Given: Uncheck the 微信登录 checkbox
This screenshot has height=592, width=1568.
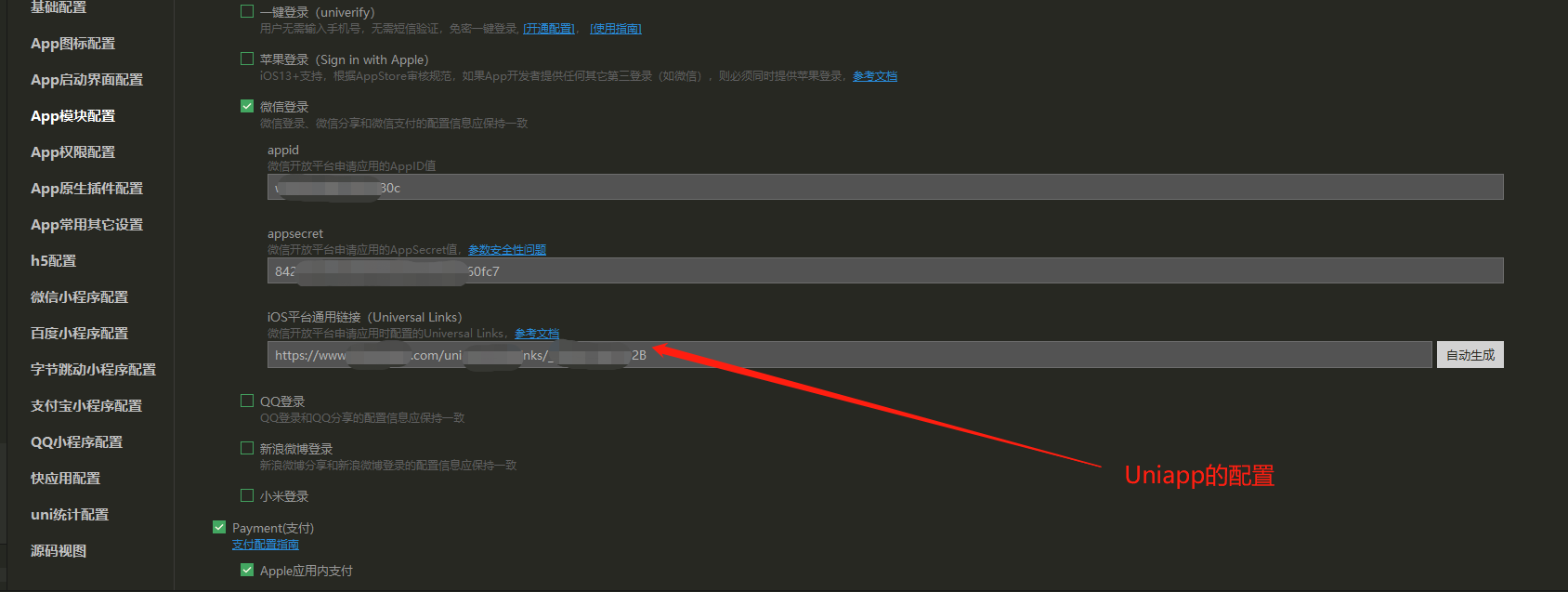Looking at the screenshot, I should click(x=247, y=107).
